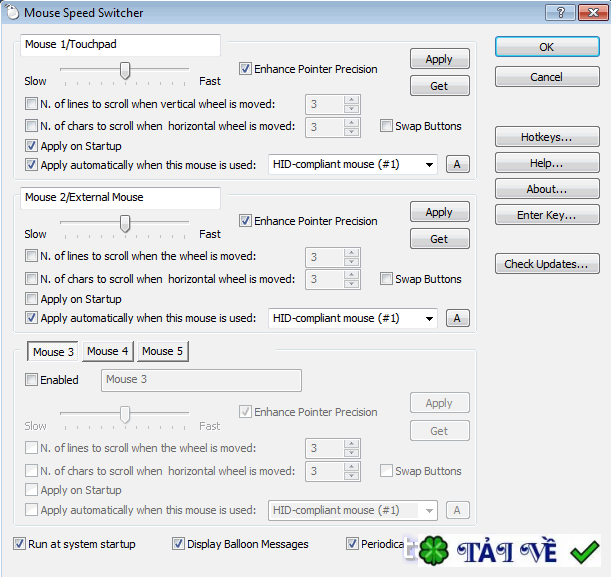611x577 pixels.
Task: Toggle Enhance Pointer Precision for Mouse 2/External Mouse
Action: [x=245, y=221]
